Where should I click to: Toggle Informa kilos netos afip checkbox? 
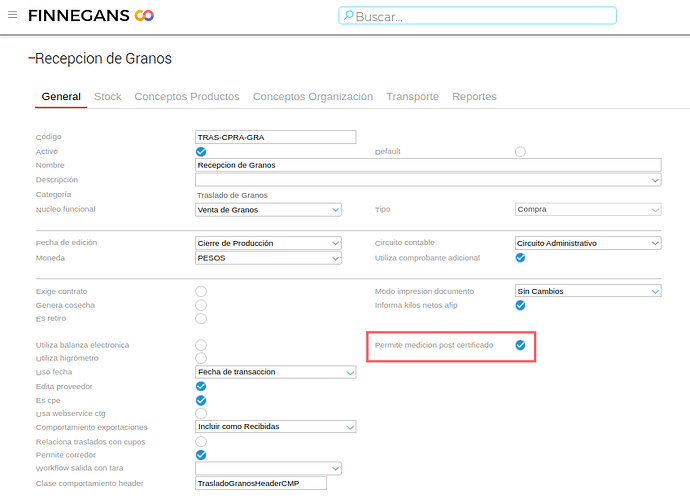tap(520, 305)
